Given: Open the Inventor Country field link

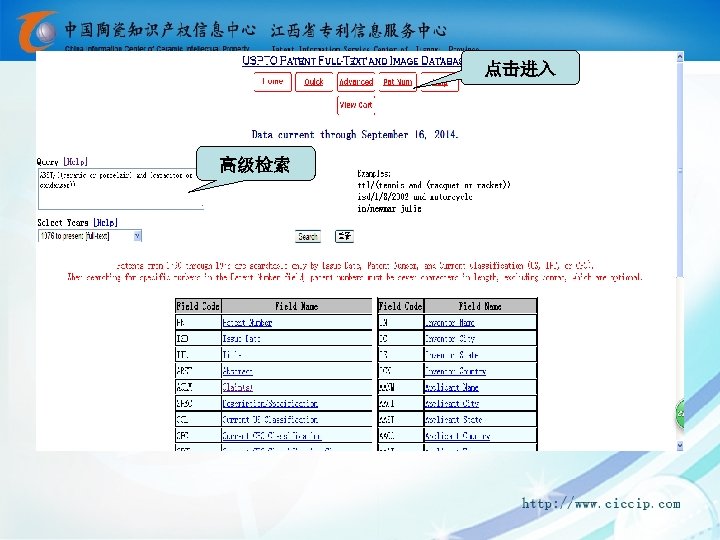Looking at the screenshot, I should [456, 371].
